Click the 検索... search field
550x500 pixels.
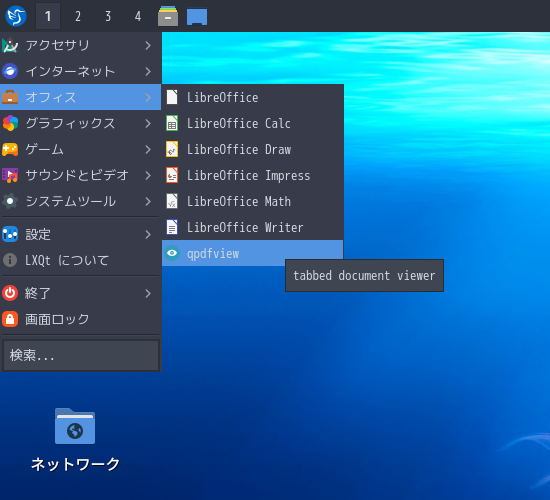[81, 355]
